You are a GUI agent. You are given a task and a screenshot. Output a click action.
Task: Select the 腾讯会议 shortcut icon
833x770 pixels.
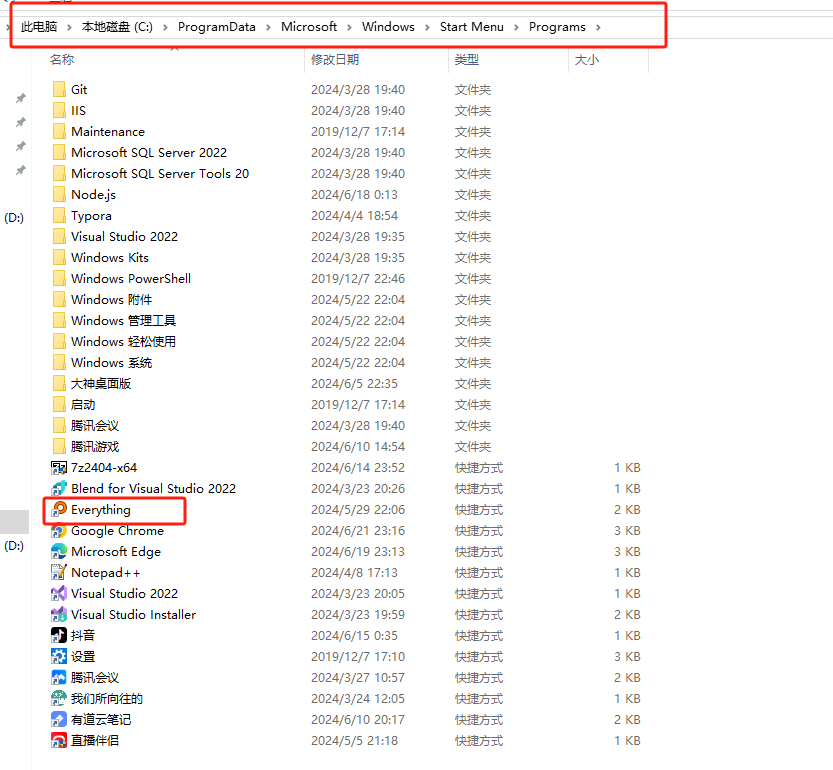coord(59,678)
